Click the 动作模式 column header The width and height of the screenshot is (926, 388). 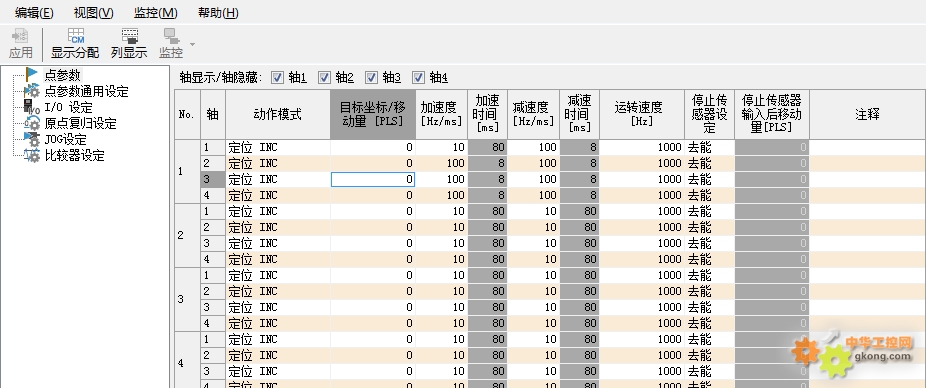[278, 115]
